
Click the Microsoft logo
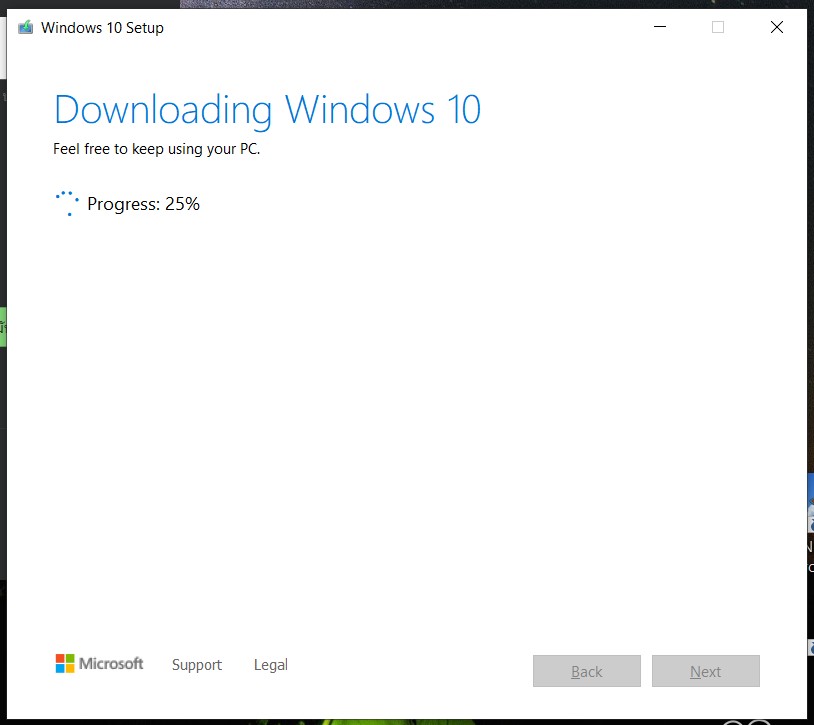[x=99, y=663]
